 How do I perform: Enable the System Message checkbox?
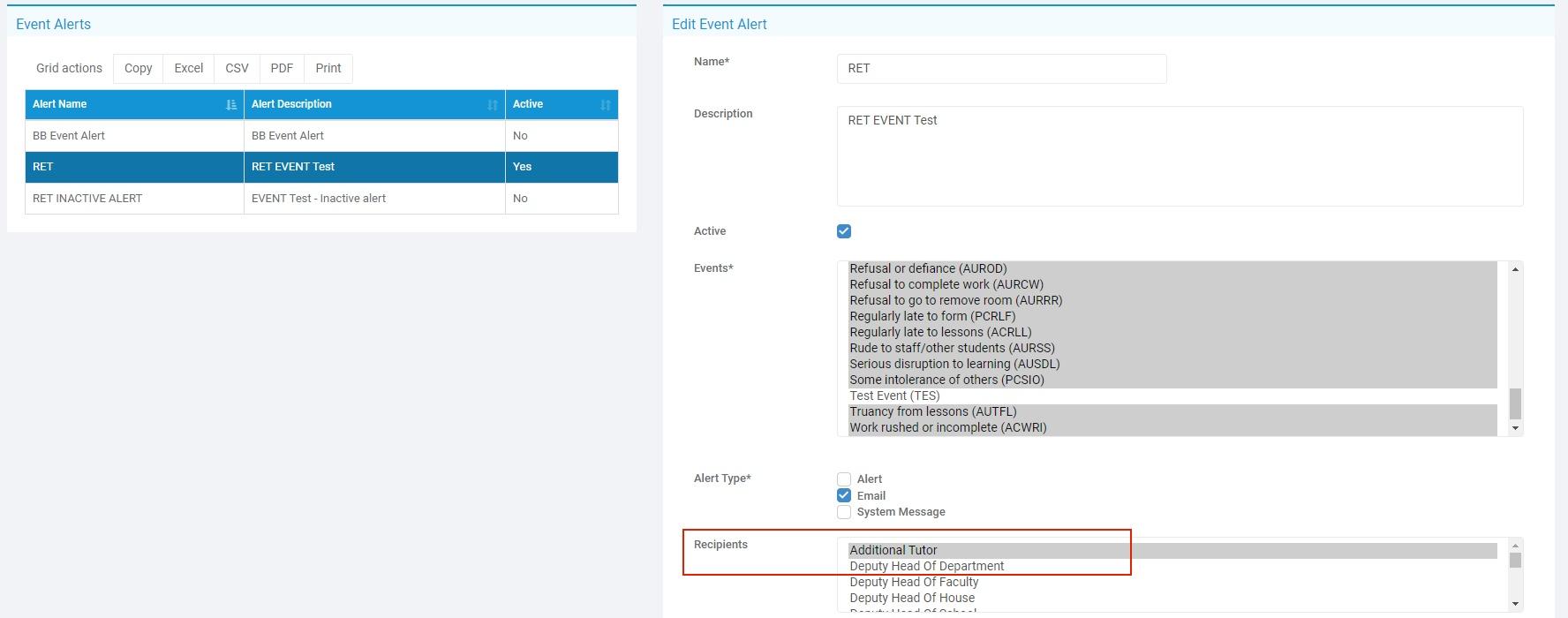point(844,512)
